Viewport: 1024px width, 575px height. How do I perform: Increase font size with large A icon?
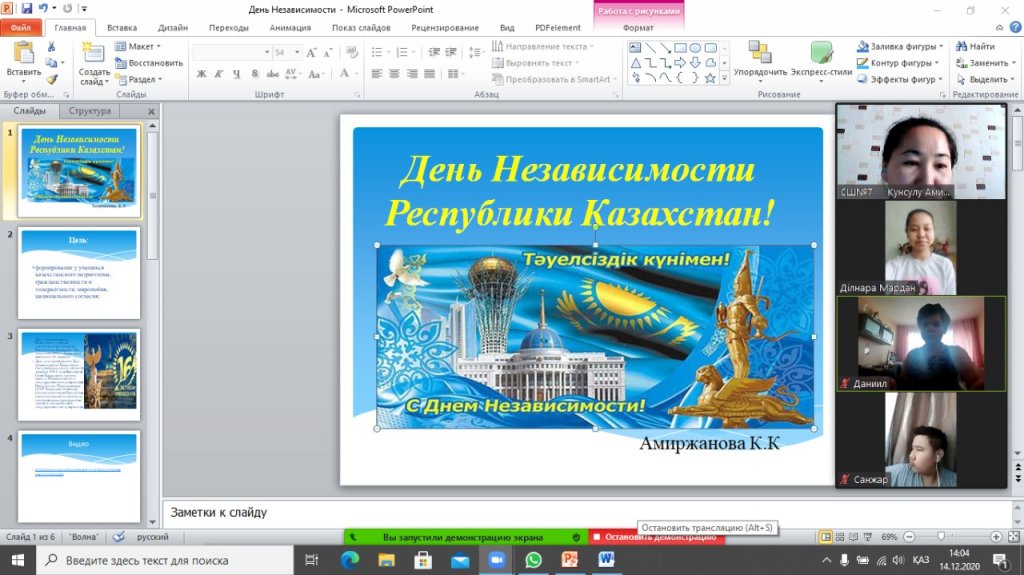tap(312, 52)
